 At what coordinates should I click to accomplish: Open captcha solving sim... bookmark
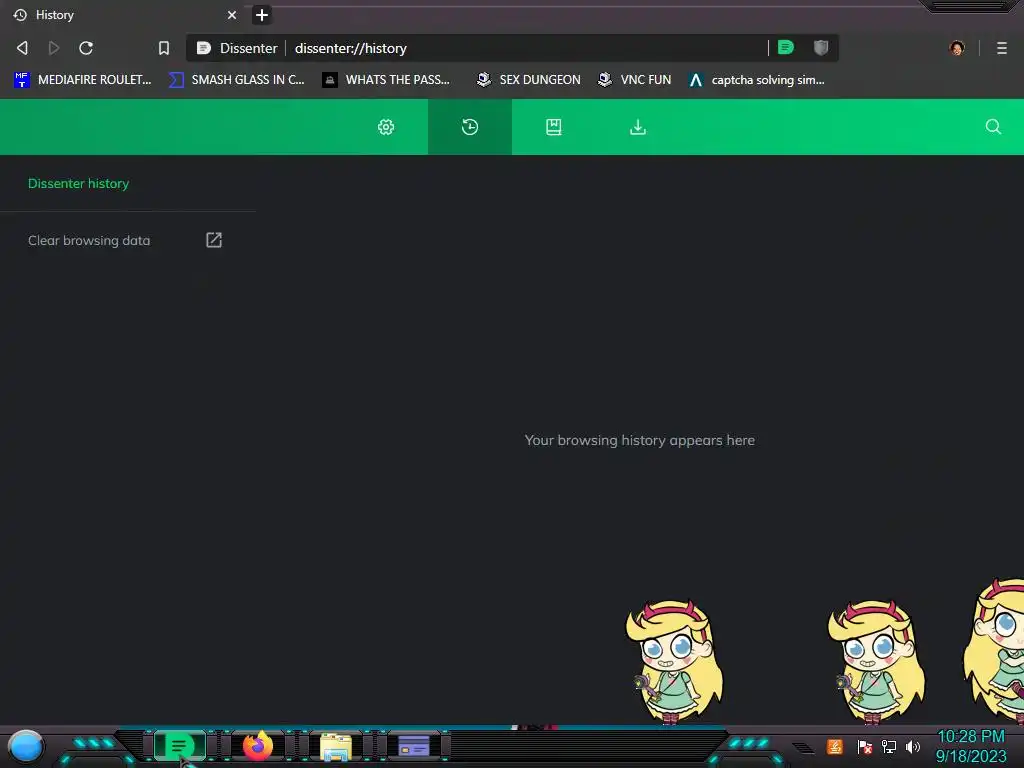pos(757,80)
